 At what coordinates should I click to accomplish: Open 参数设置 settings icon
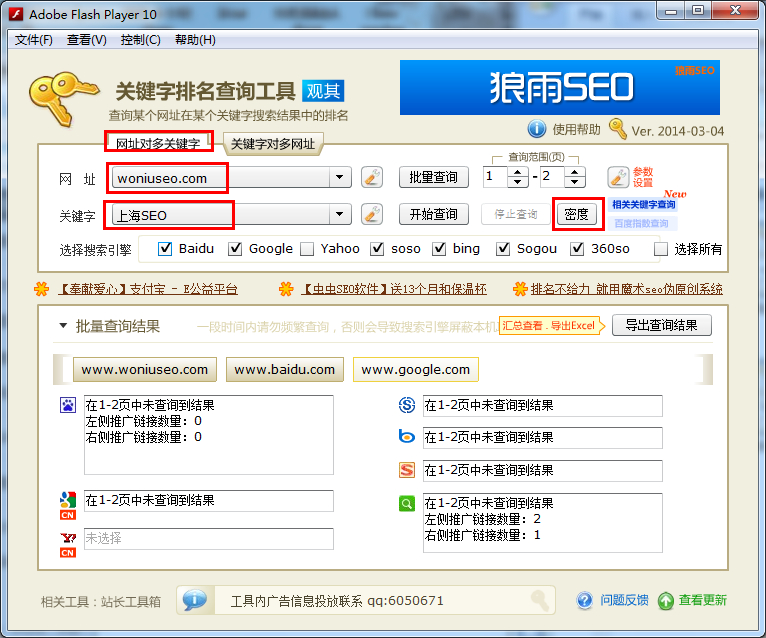[x=618, y=178]
